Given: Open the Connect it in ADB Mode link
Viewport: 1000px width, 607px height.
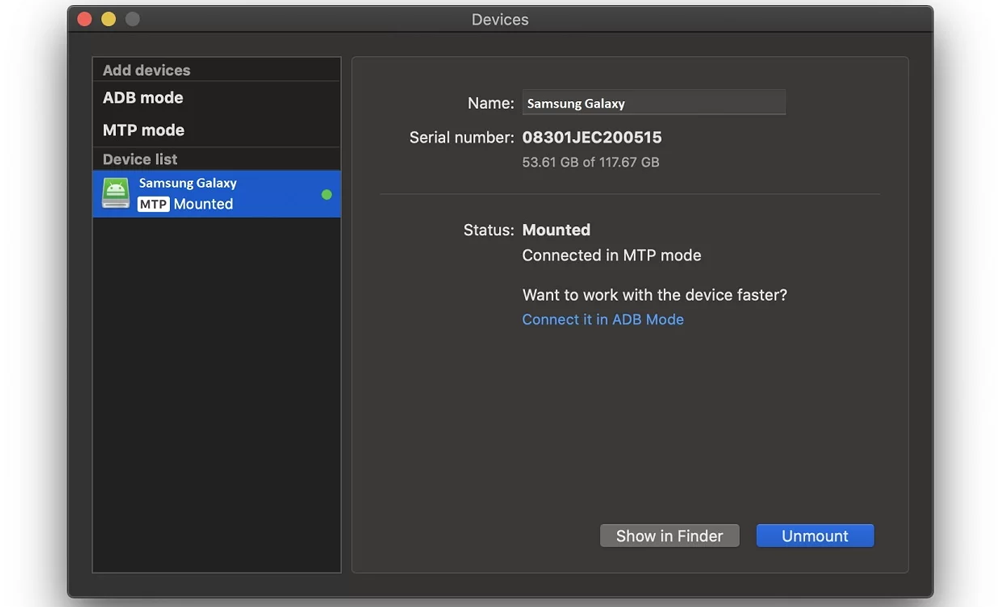Looking at the screenshot, I should (x=603, y=319).
